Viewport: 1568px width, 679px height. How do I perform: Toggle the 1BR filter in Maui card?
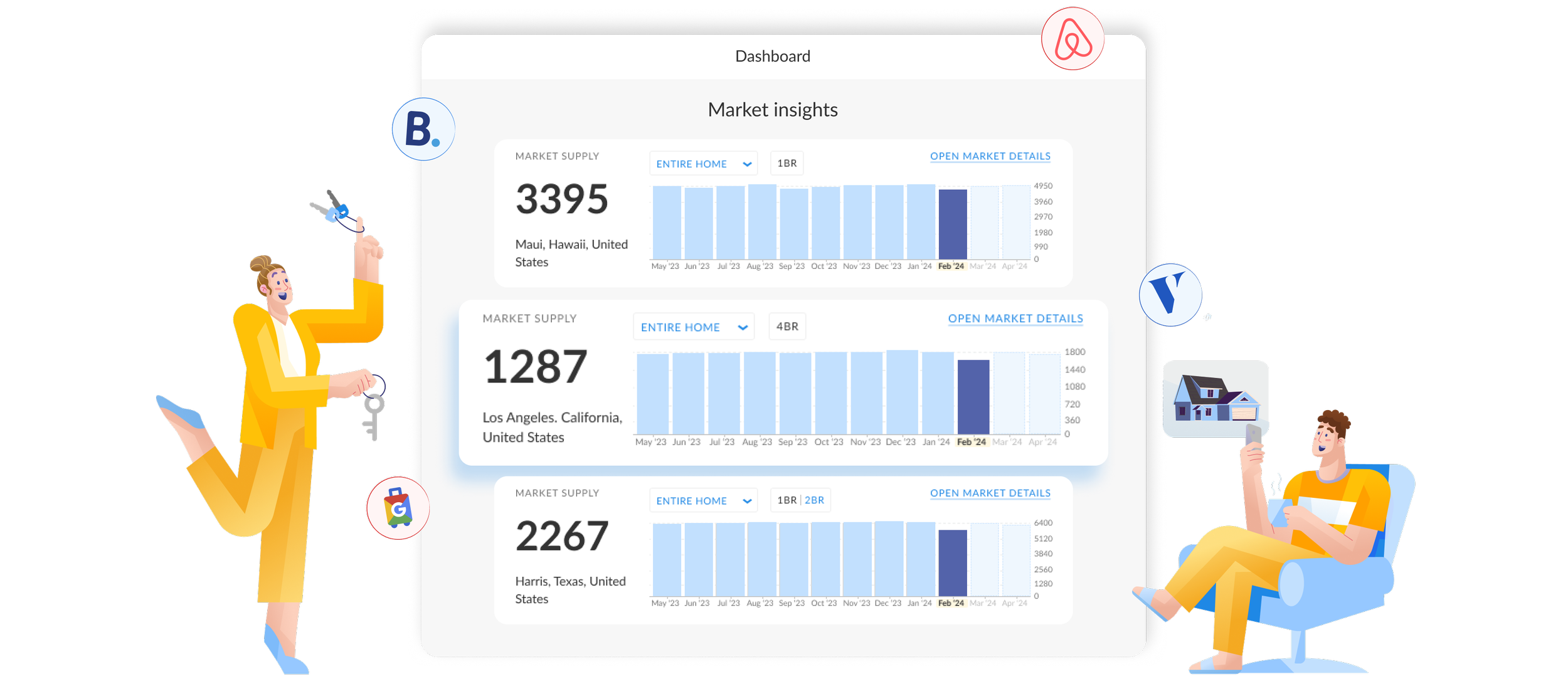click(x=787, y=164)
